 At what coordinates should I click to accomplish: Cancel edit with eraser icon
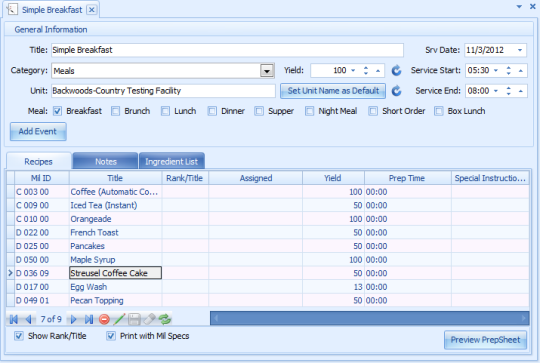(x=149, y=319)
